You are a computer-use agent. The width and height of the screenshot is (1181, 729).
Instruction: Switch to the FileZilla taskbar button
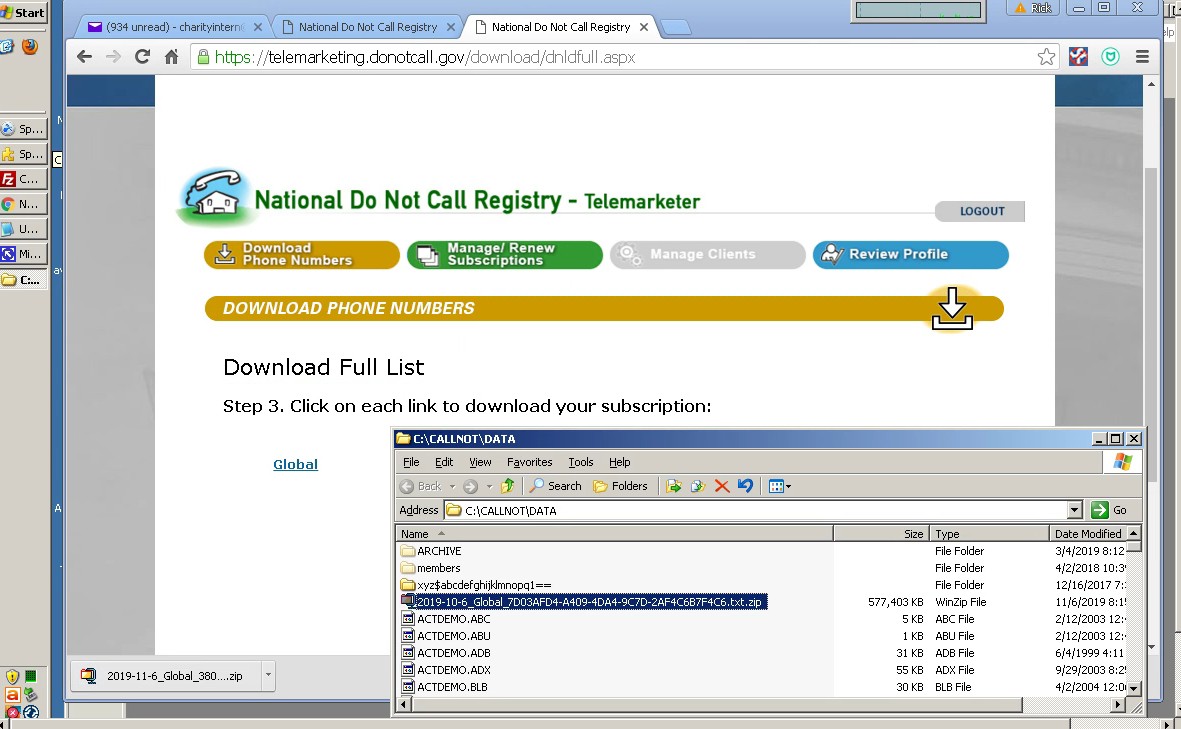click(24, 179)
